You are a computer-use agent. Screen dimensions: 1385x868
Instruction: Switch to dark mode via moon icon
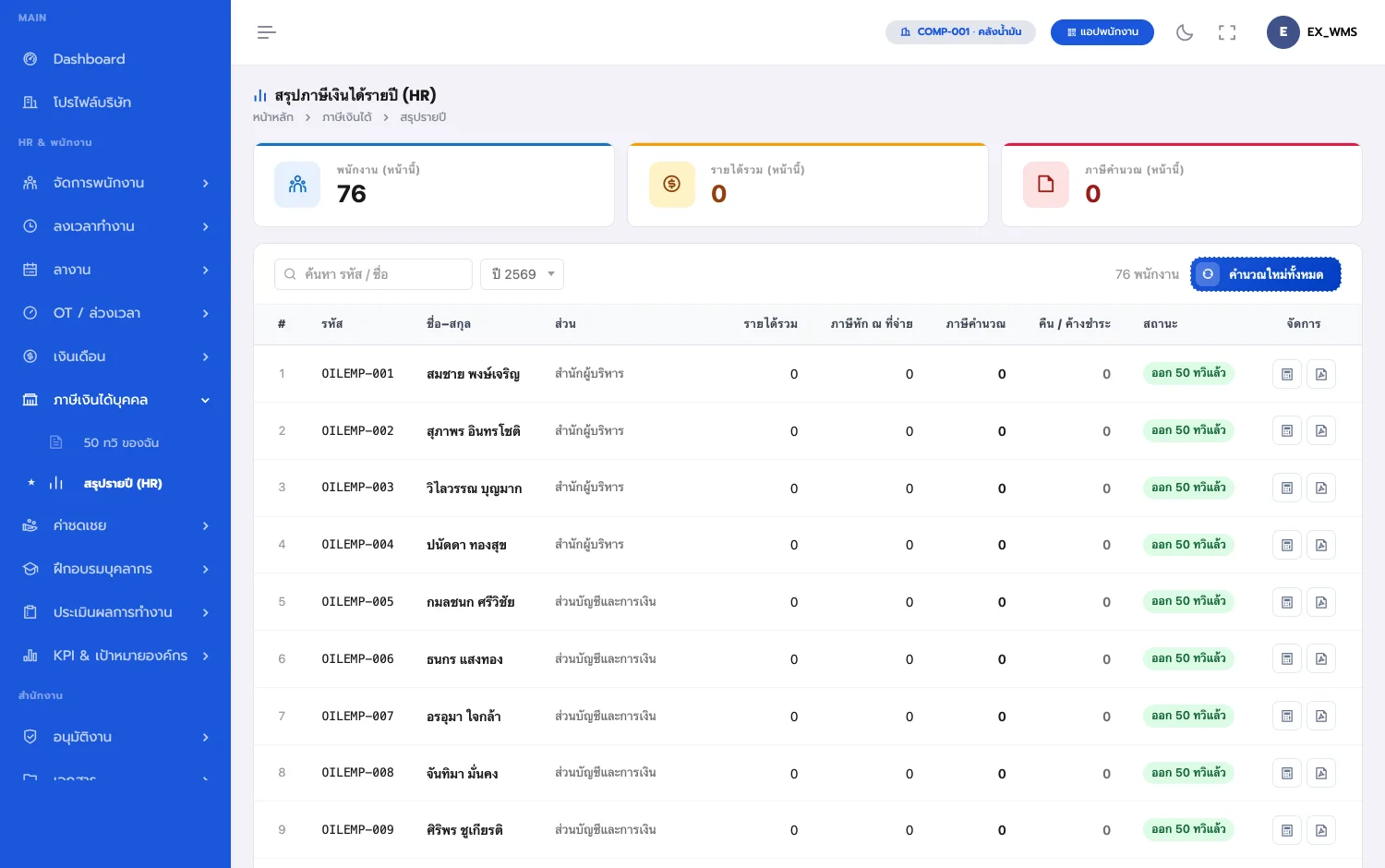[1185, 32]
